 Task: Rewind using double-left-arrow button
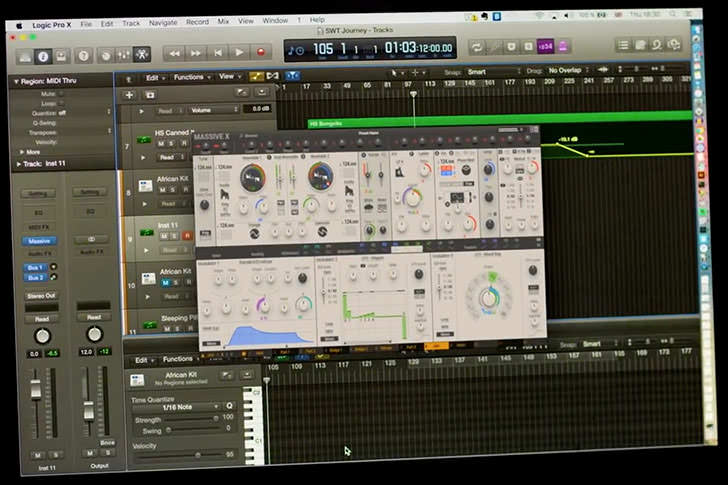point(174,54)
